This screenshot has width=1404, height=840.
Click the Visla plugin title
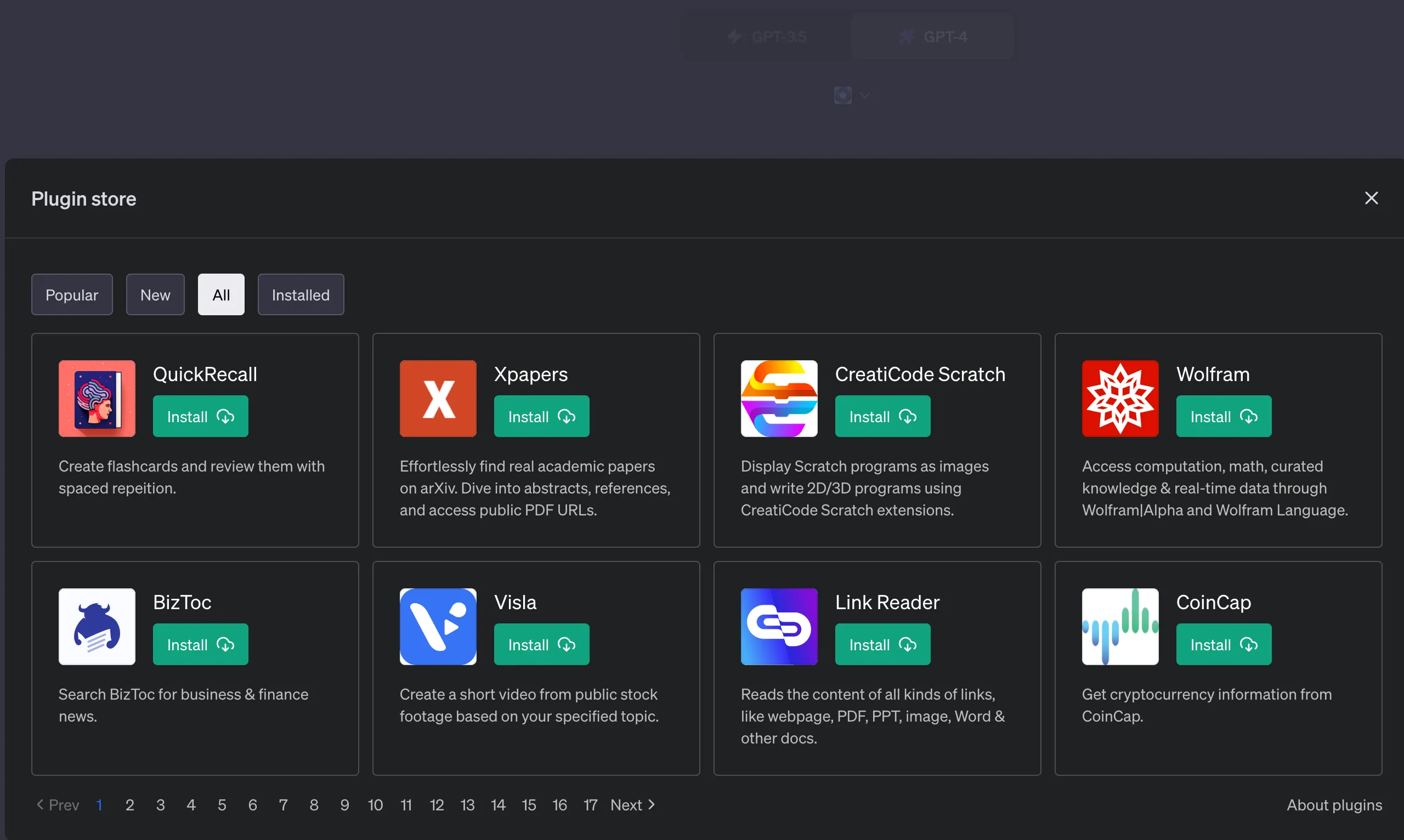pyautogui.click(x=515, y=602)
